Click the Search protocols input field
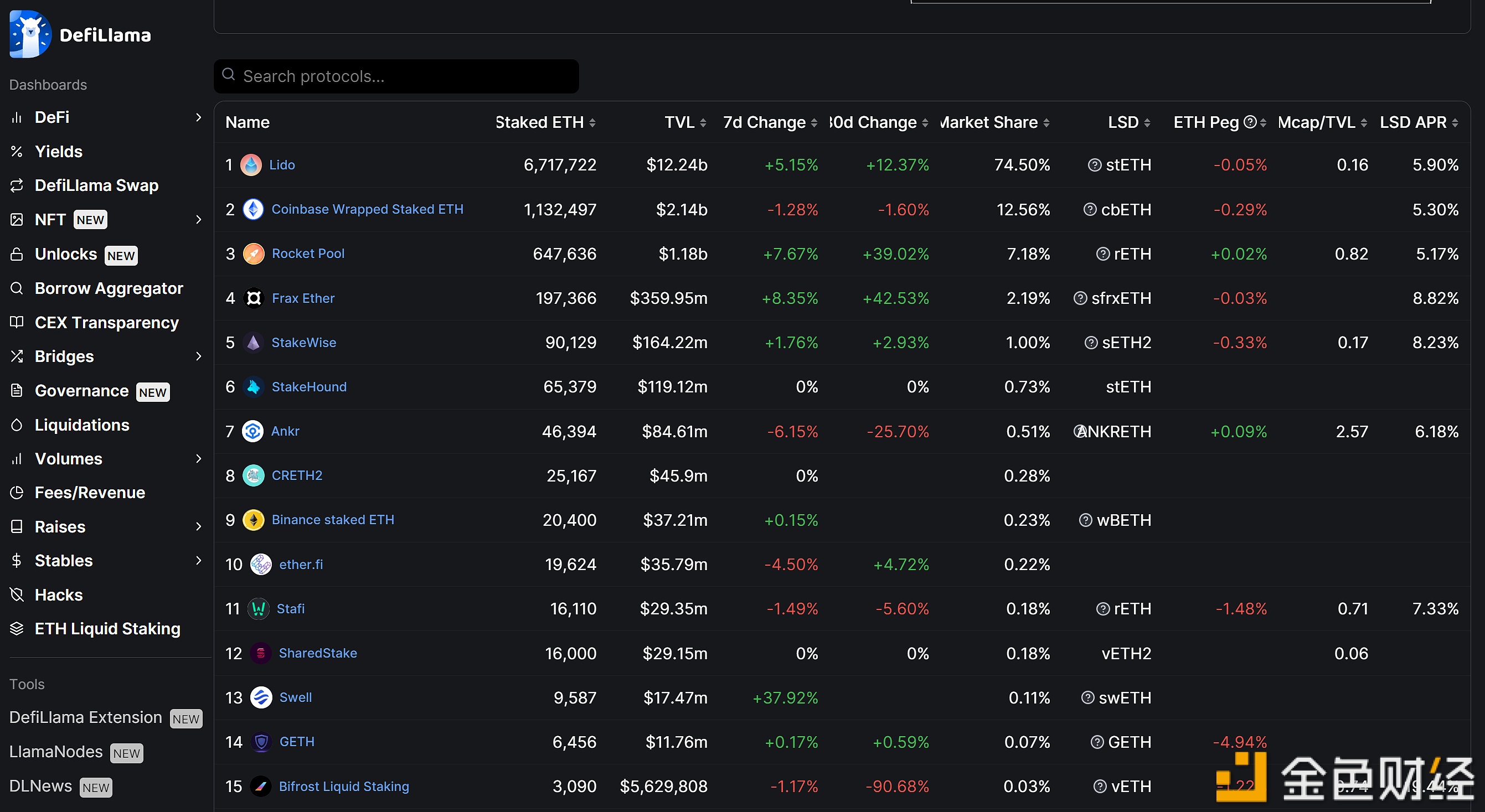Viewport: 1485px width, 812px height. tap(396, 76)
